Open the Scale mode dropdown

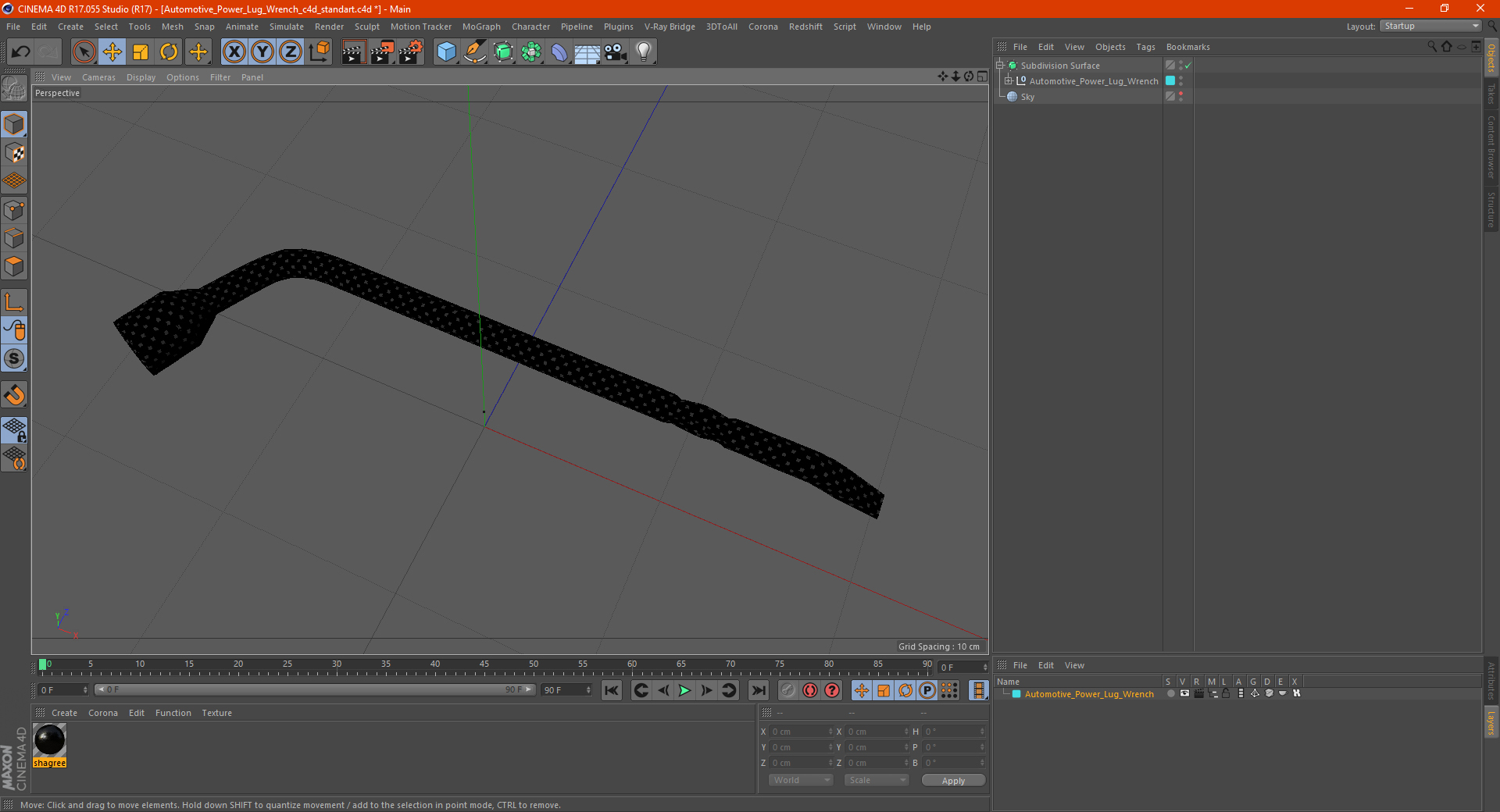(877, 780)
